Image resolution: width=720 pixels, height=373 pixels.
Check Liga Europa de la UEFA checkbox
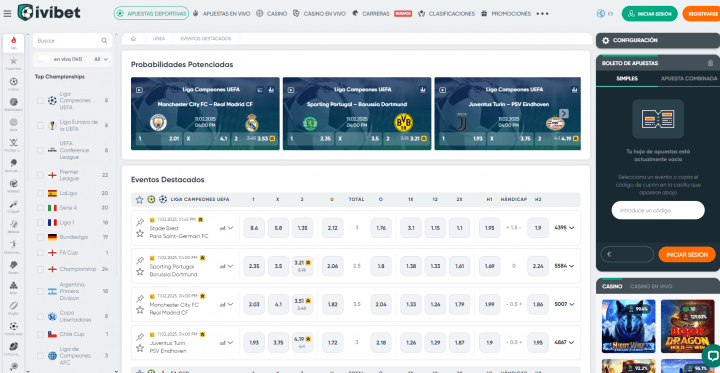(x=40, y=125)
